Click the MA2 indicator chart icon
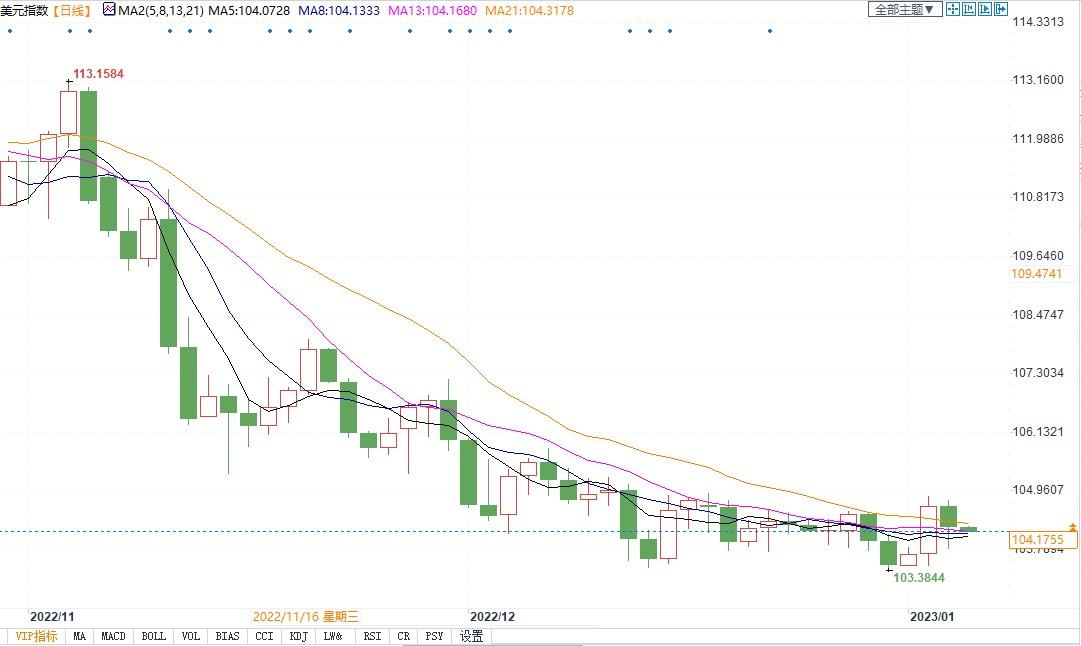The height and width of the screenshot is (646, 1081). (x=108, y=10)
